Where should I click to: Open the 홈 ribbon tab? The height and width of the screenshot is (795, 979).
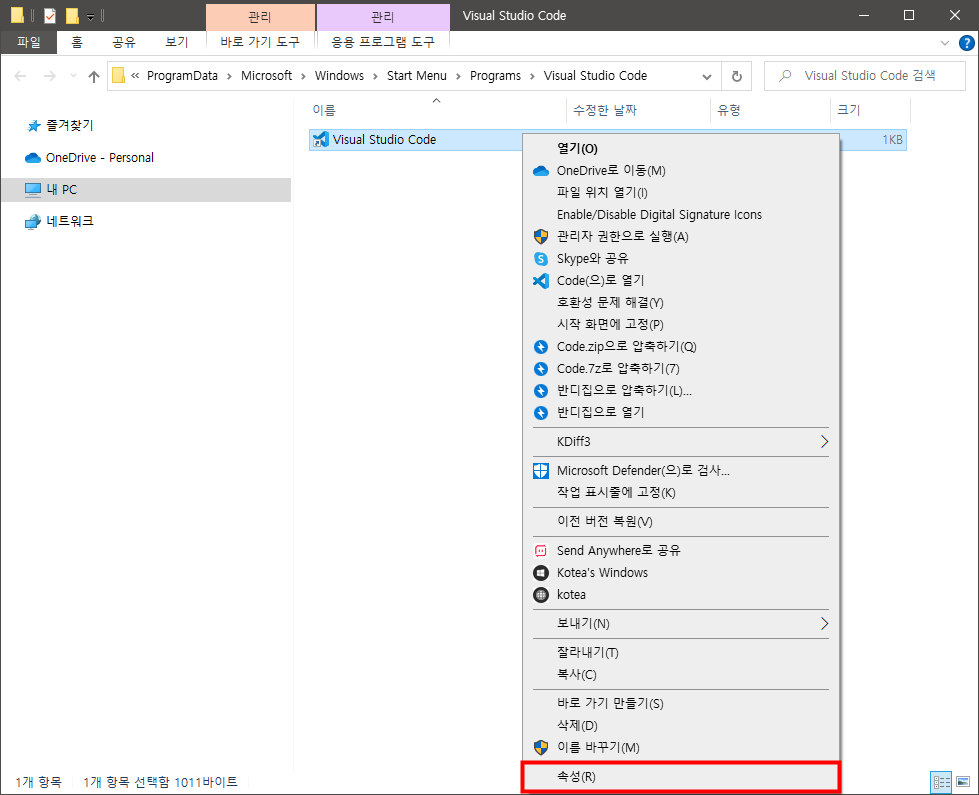[77, 42]
